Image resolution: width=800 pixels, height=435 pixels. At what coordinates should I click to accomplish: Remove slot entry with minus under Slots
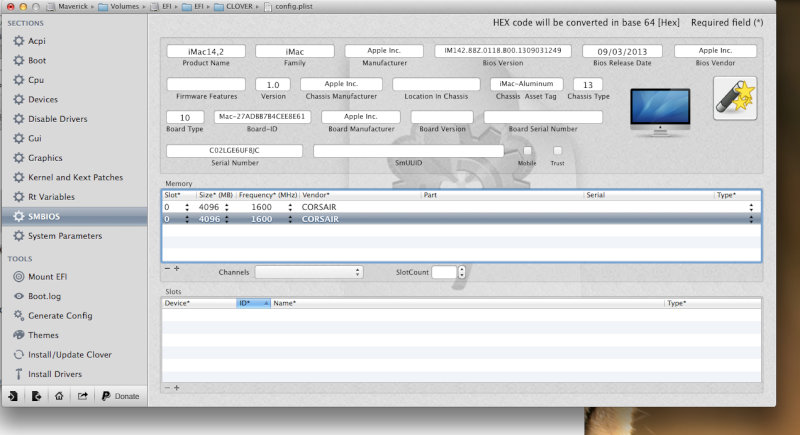pos(167,388)
